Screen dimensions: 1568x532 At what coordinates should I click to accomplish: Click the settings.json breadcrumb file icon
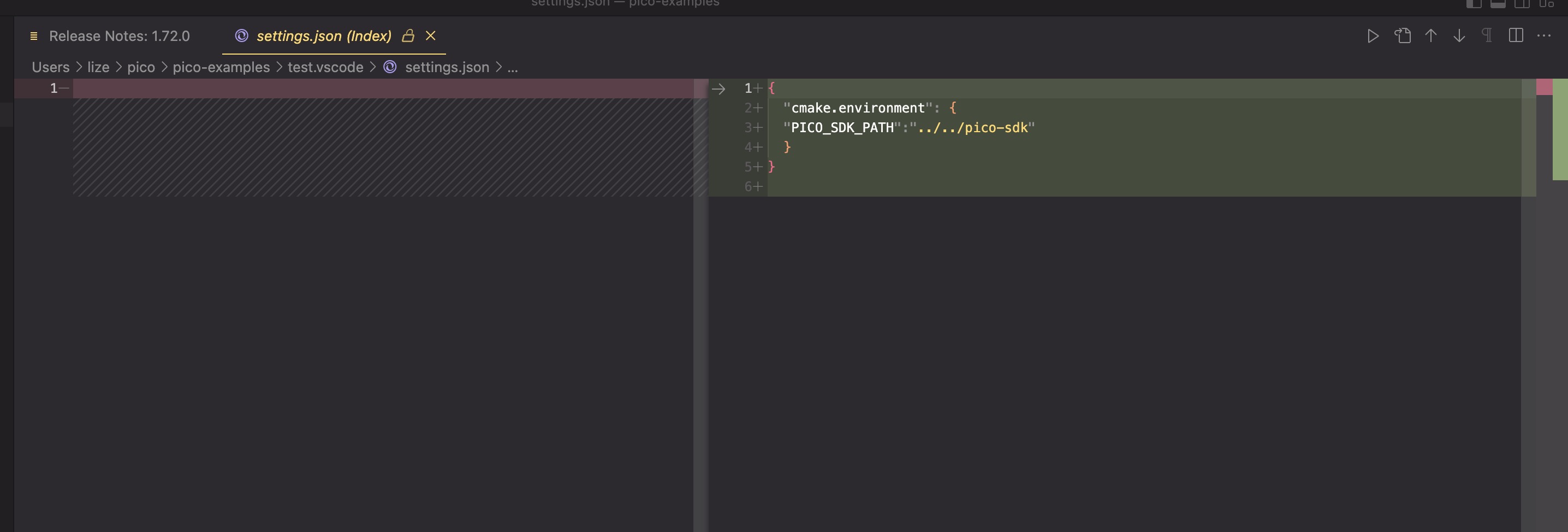390,67
